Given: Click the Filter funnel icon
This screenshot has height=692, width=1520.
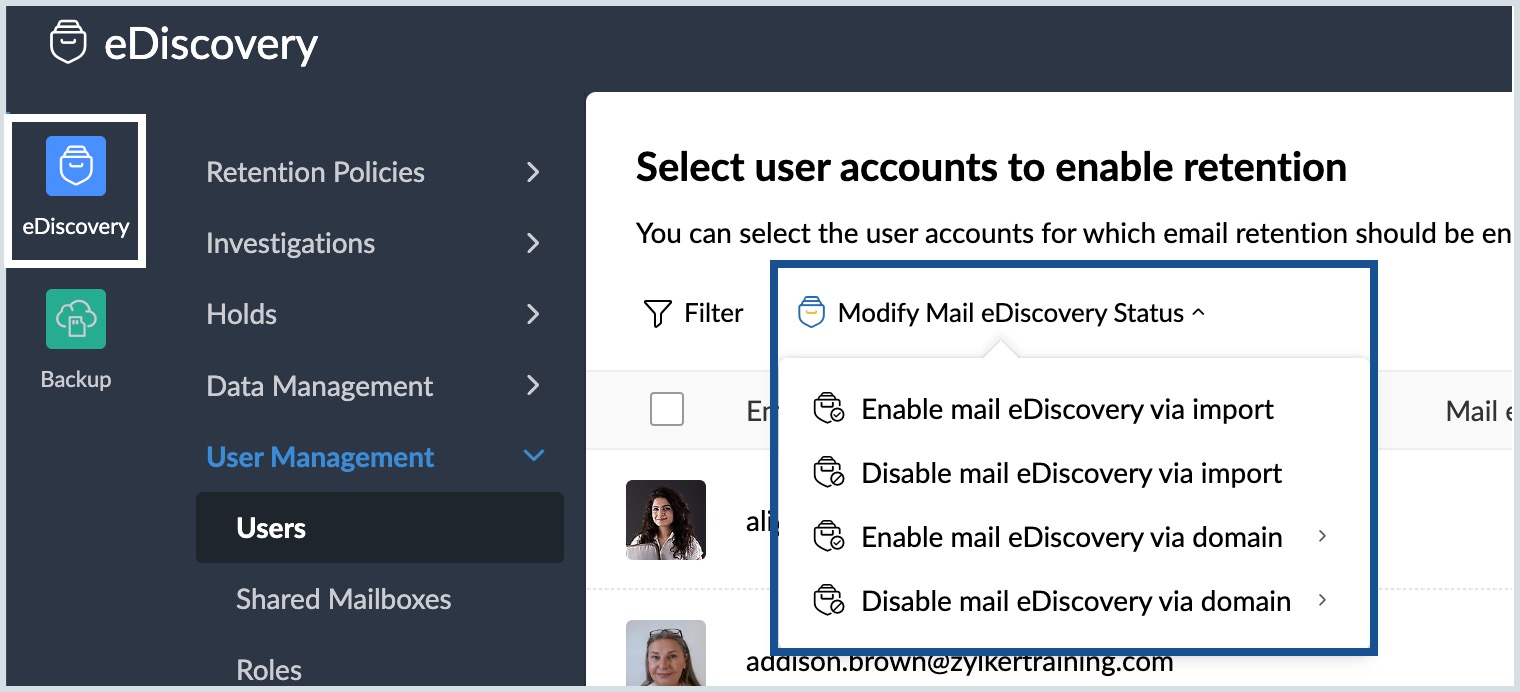Looking at the screenshot, I should coord(657,313).
